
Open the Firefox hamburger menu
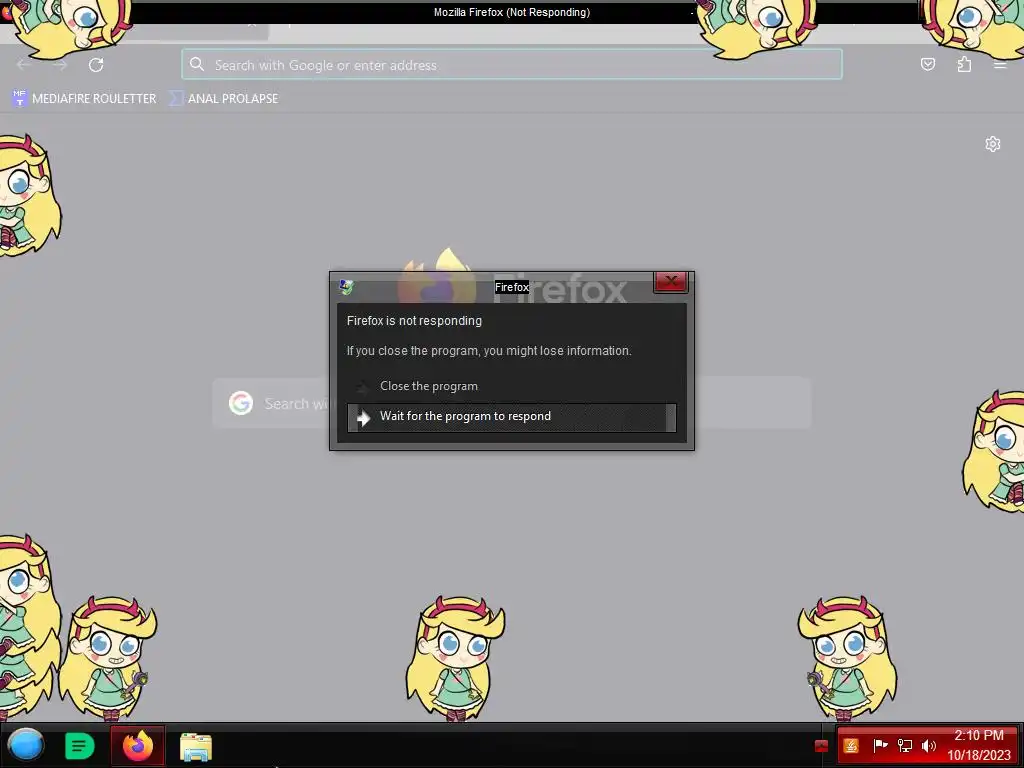point(1000,64)
